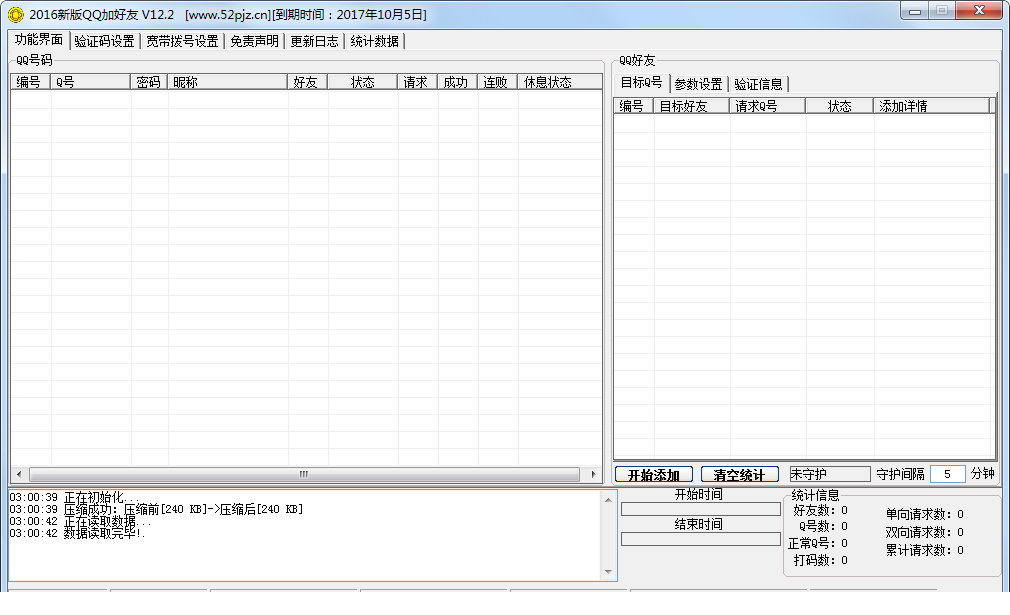Click the 单向请求数: 0 statistic
Viewport: 1010px width, 615px height.
tap(924, 514)
